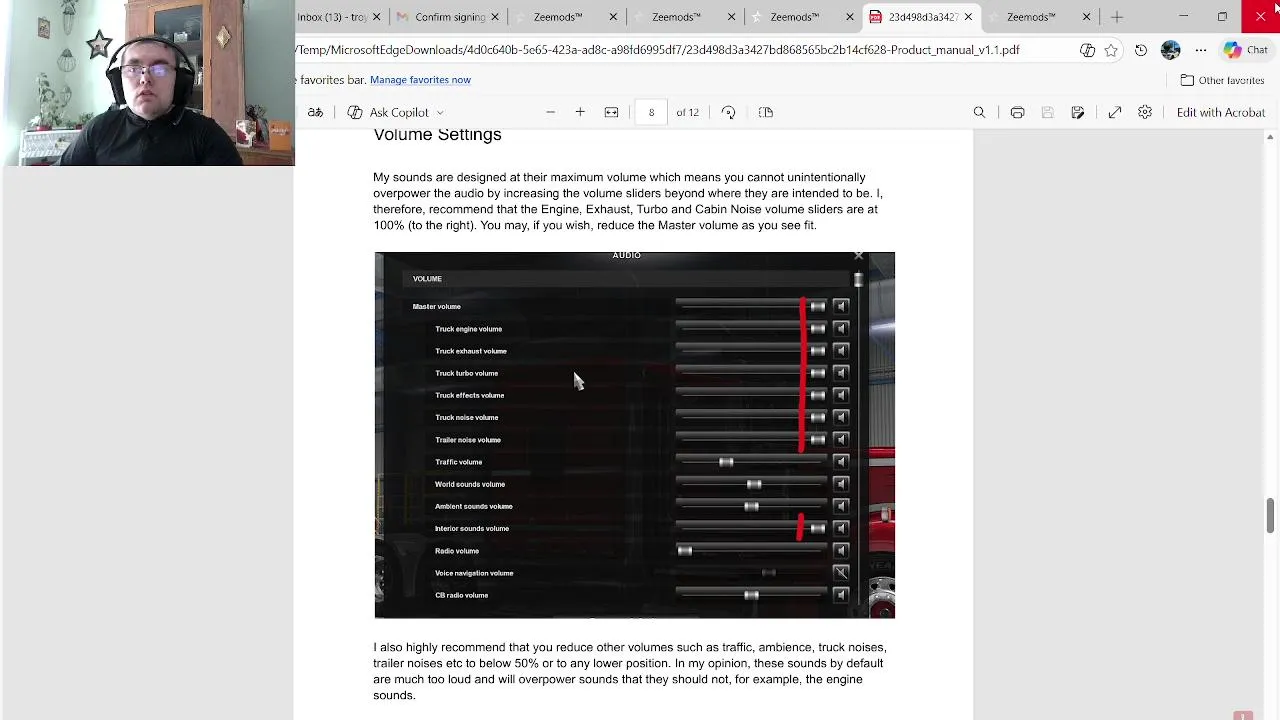Mute Traffic volume speaker icon
Image resolution: width=1280 pixels, height=720 pixels.
coord(841,462)
